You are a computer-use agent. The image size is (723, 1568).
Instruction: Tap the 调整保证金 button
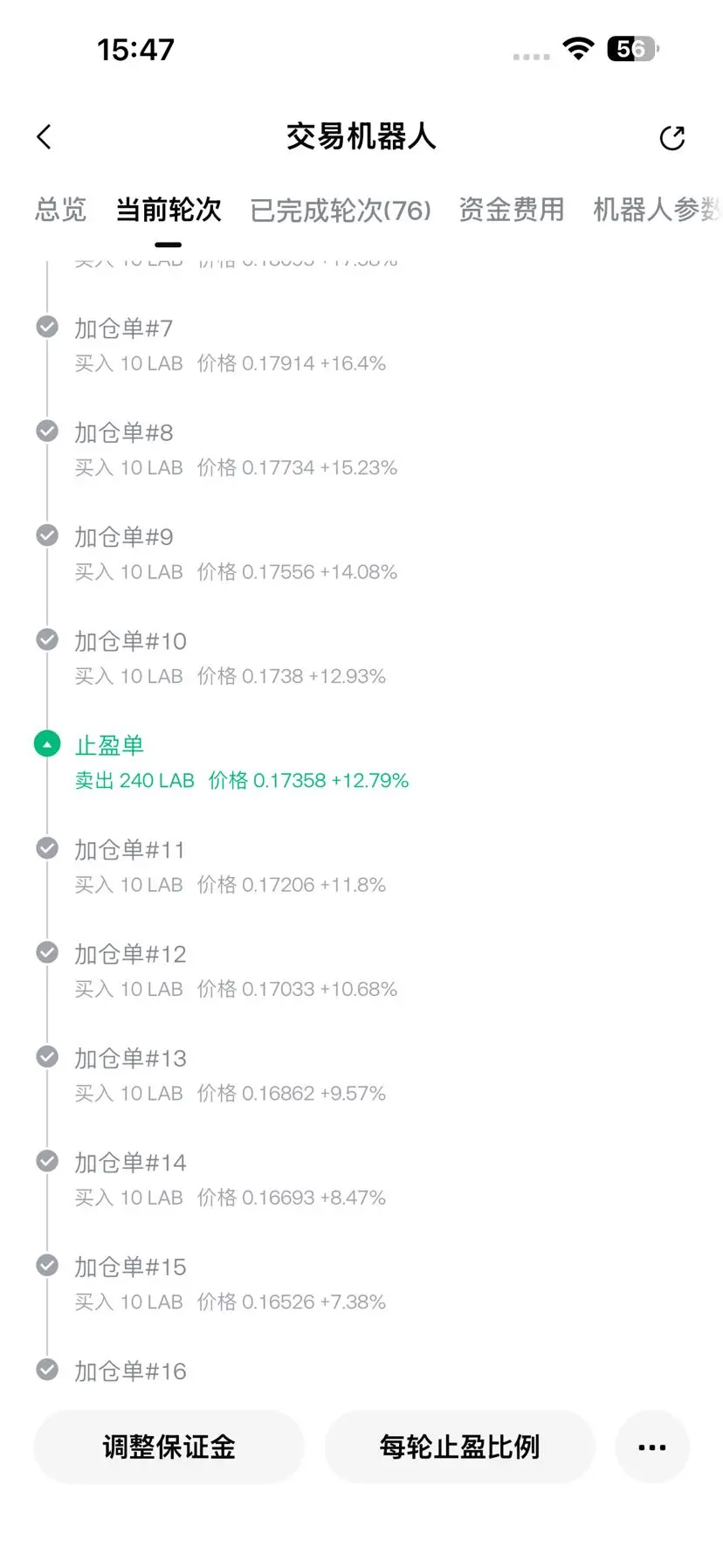tap(169, 1447)
